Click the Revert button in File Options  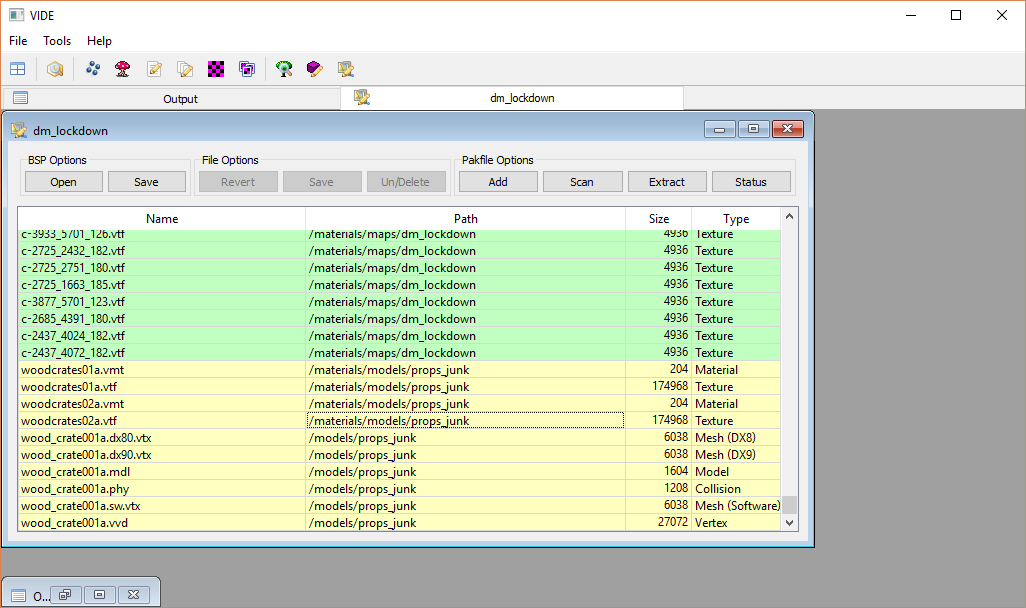[x=238, y=182]
